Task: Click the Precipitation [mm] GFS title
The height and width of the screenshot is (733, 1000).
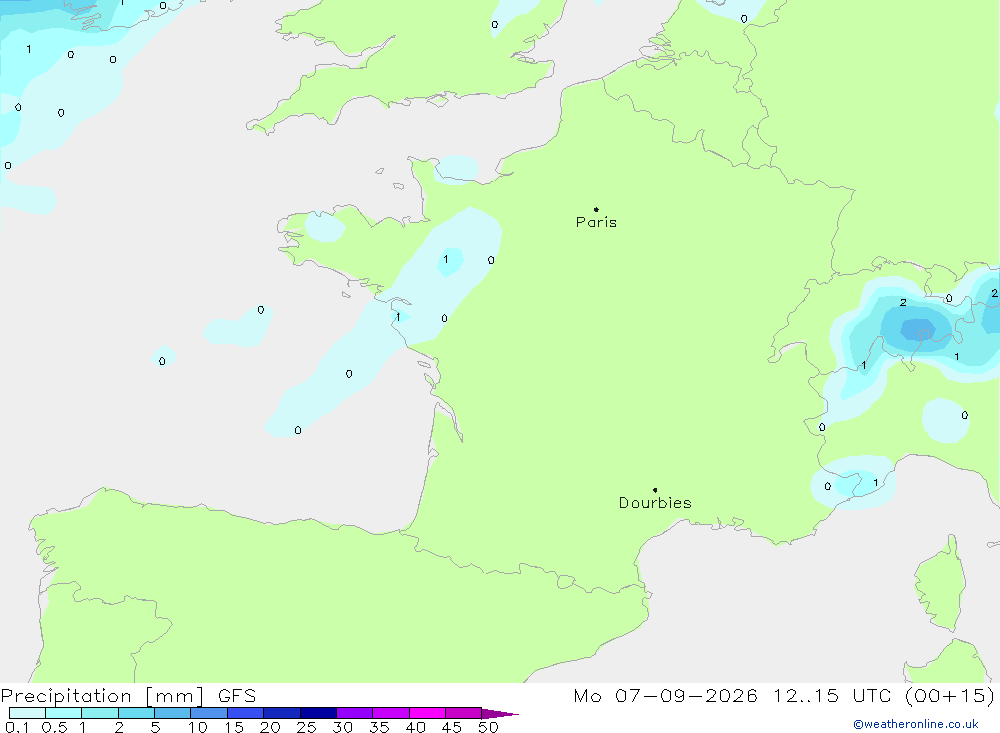Action: (x=128, y=695)
